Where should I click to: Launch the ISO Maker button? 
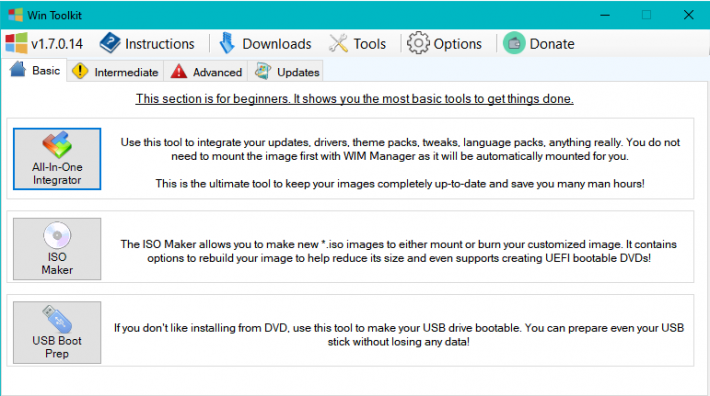click(57, 249)
